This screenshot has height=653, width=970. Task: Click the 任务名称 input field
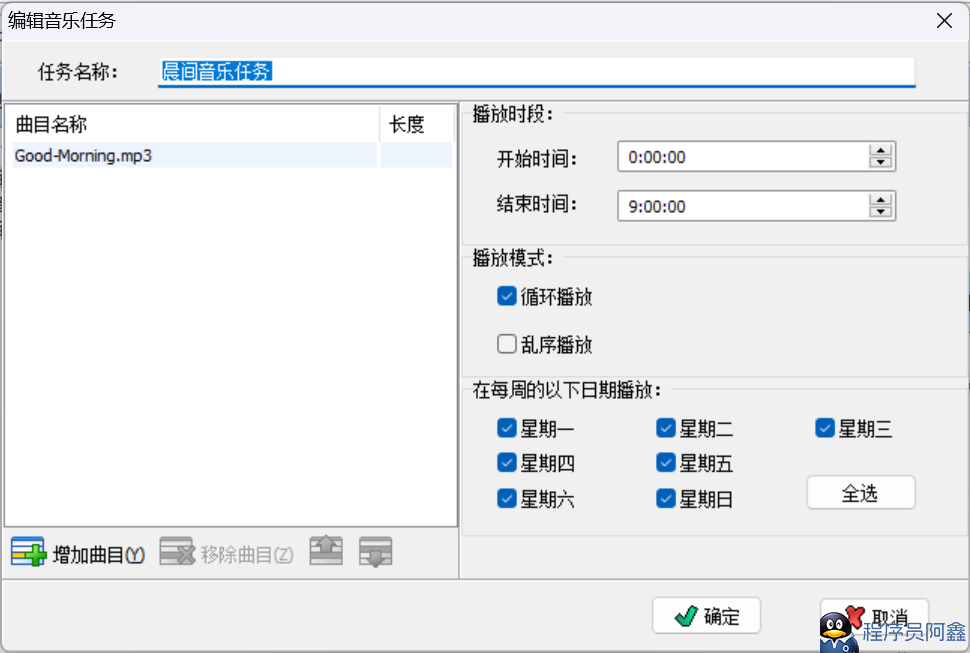(x=536, y=72)
